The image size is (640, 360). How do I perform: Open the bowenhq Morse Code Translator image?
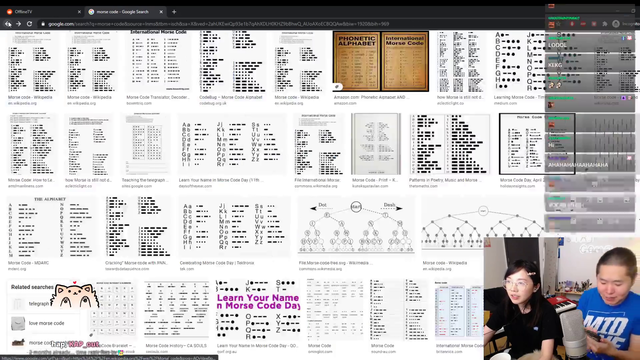(x=158, y=61)
